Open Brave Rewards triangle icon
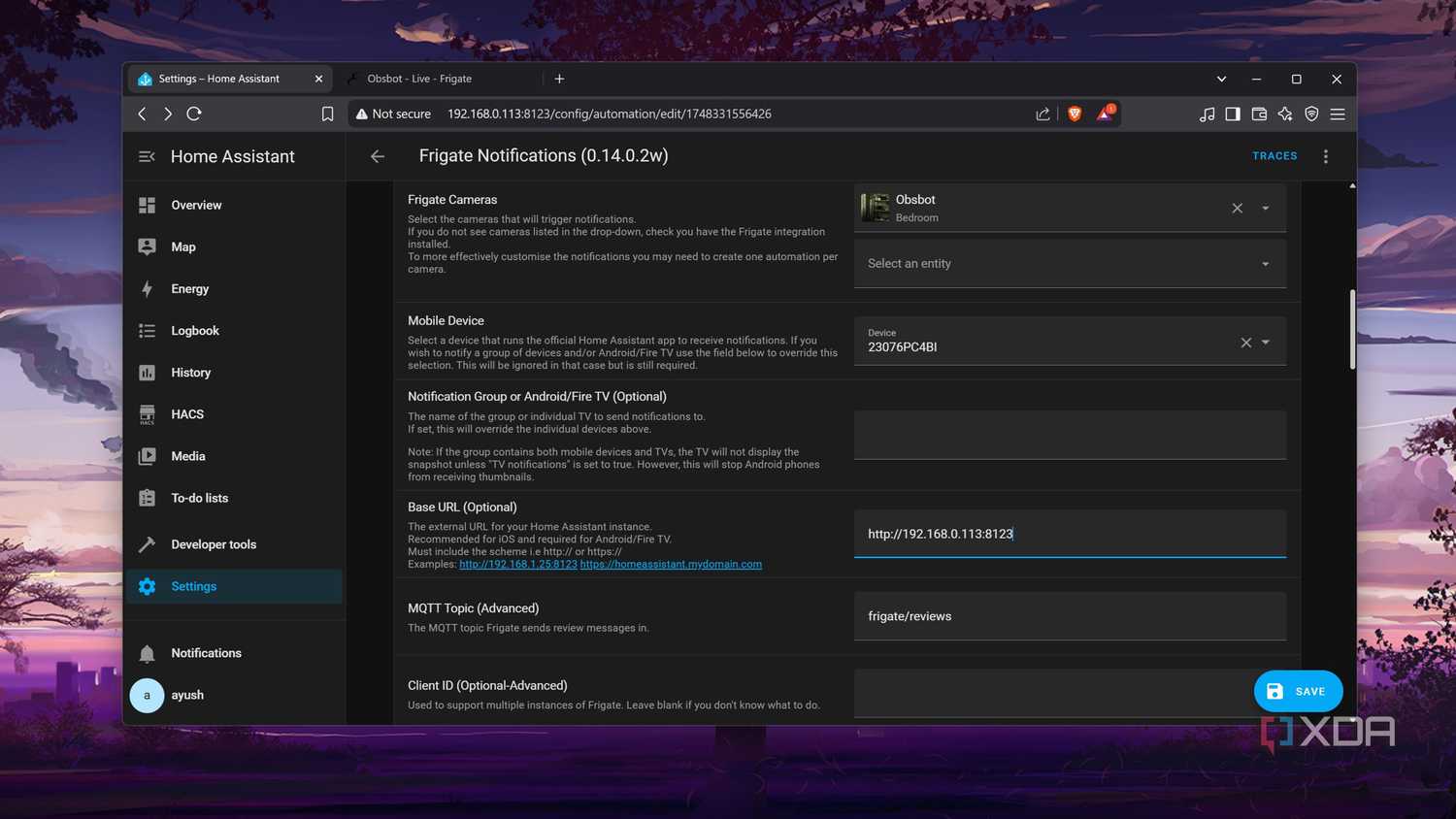This screenshot has width=1456, height=819. pos(1105,113)
